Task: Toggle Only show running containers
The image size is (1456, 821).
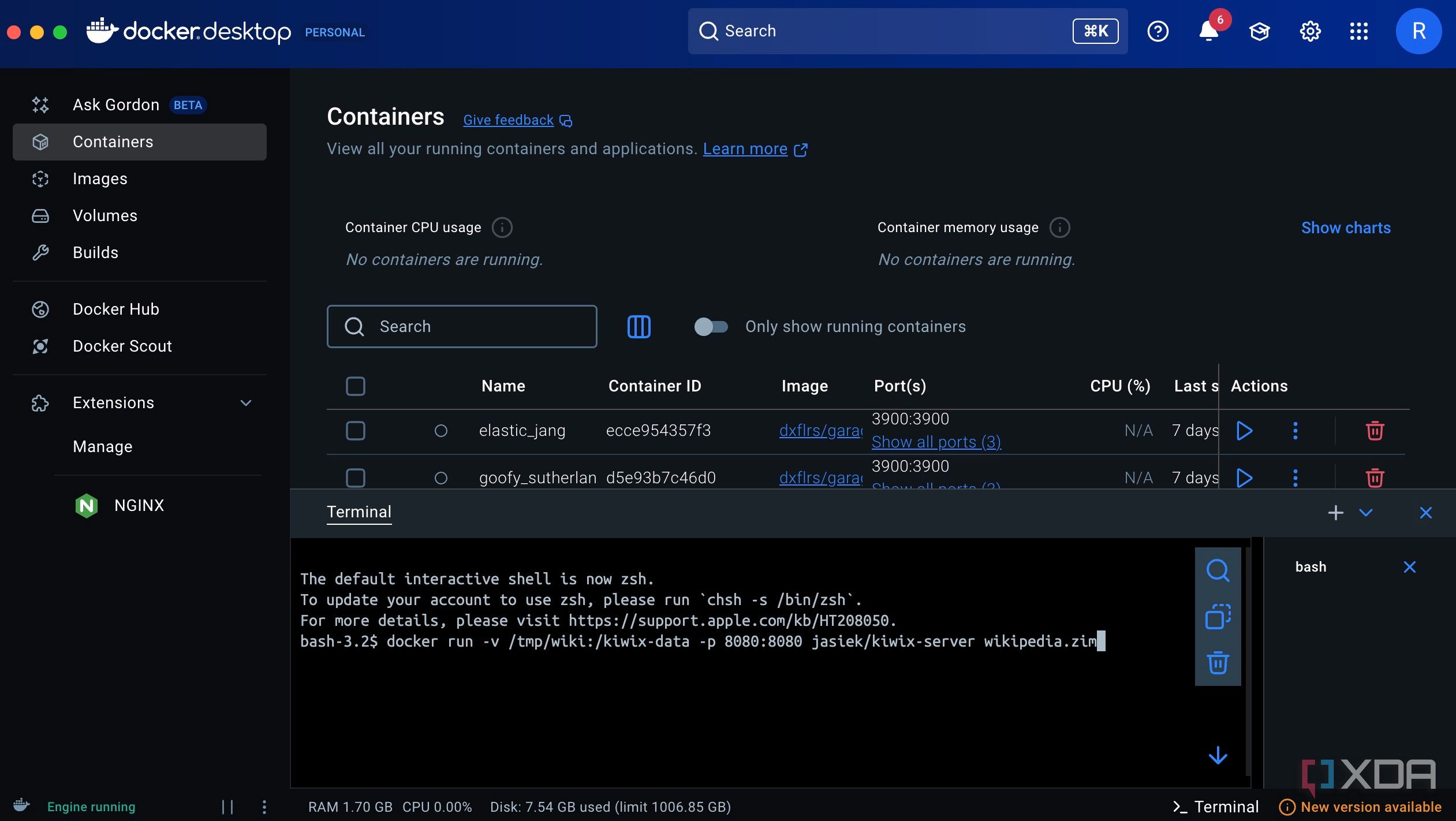Action: pos(711,327)
